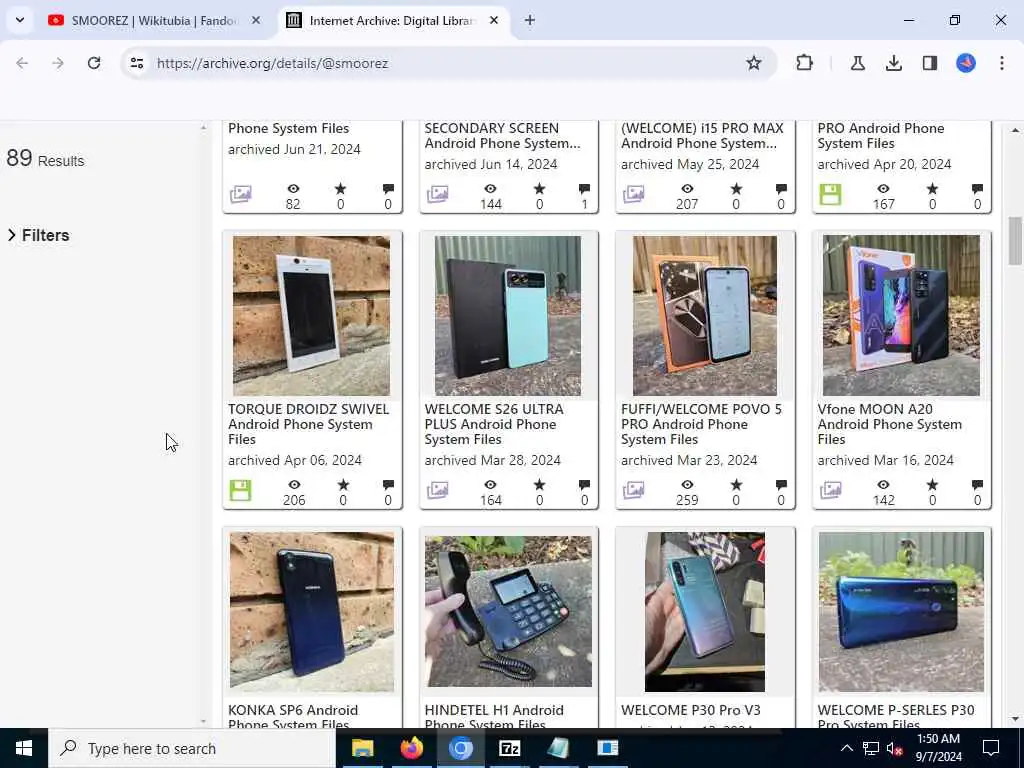
Task: Click views eye icon on Vfone MOON A20 card
Action: click(x=884, y=485)
